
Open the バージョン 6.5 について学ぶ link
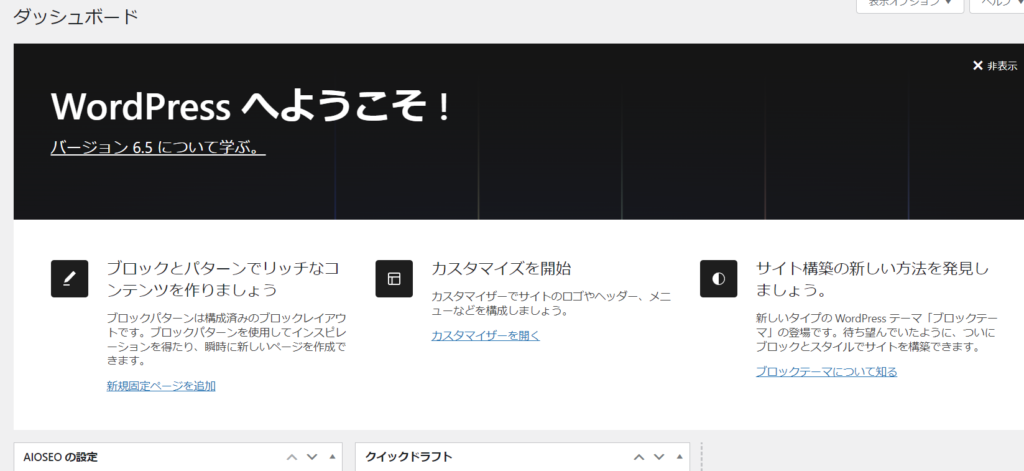coord(158,147)
